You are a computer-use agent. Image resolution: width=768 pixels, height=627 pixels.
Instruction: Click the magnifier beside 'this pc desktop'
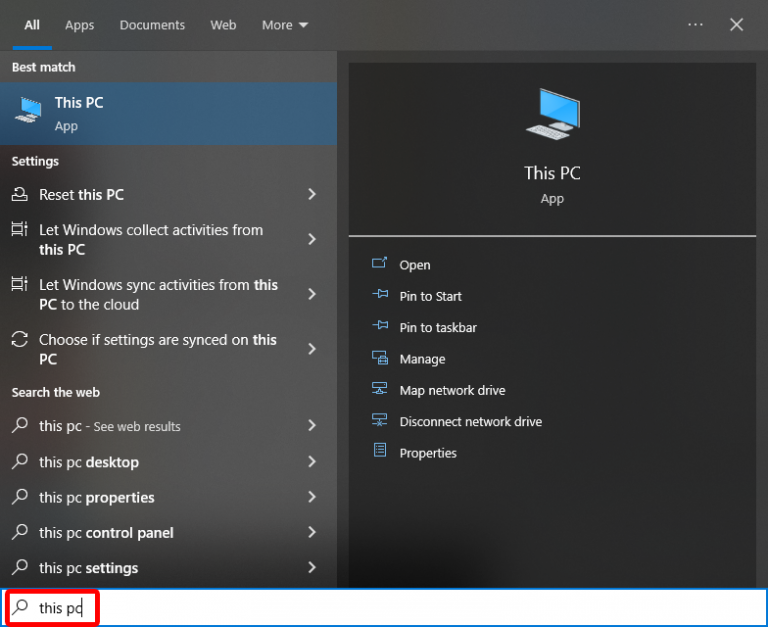click(x=20, y=460)
